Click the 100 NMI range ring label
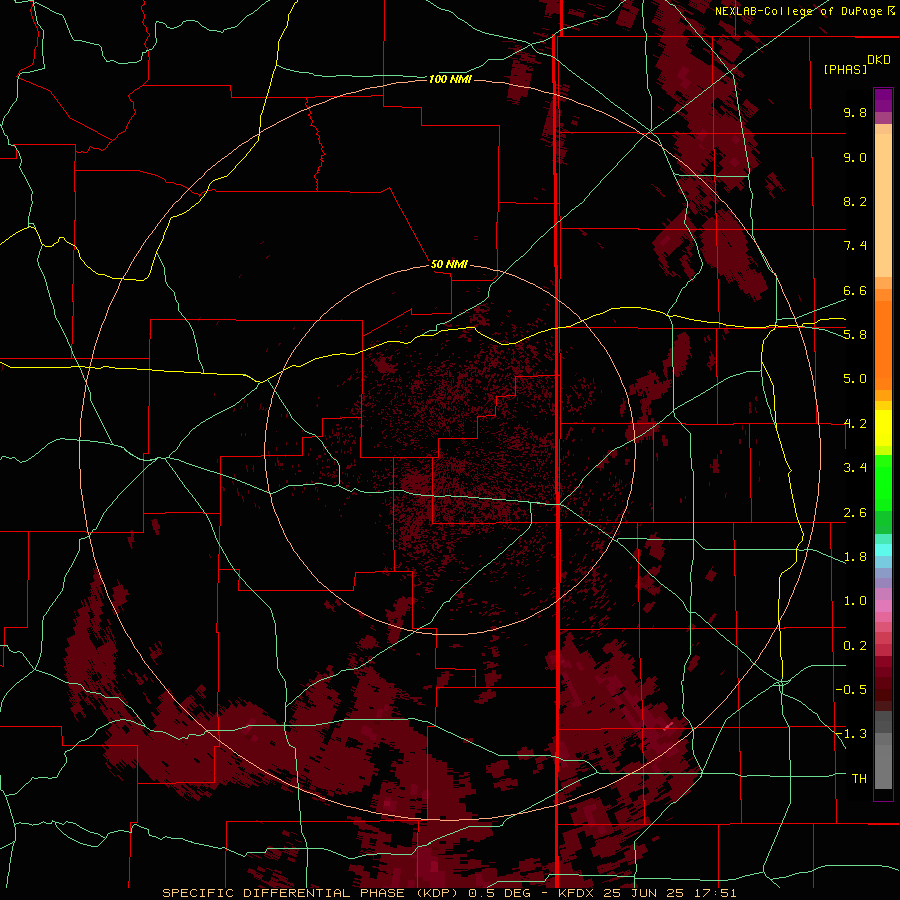 (x=450, y=79)
